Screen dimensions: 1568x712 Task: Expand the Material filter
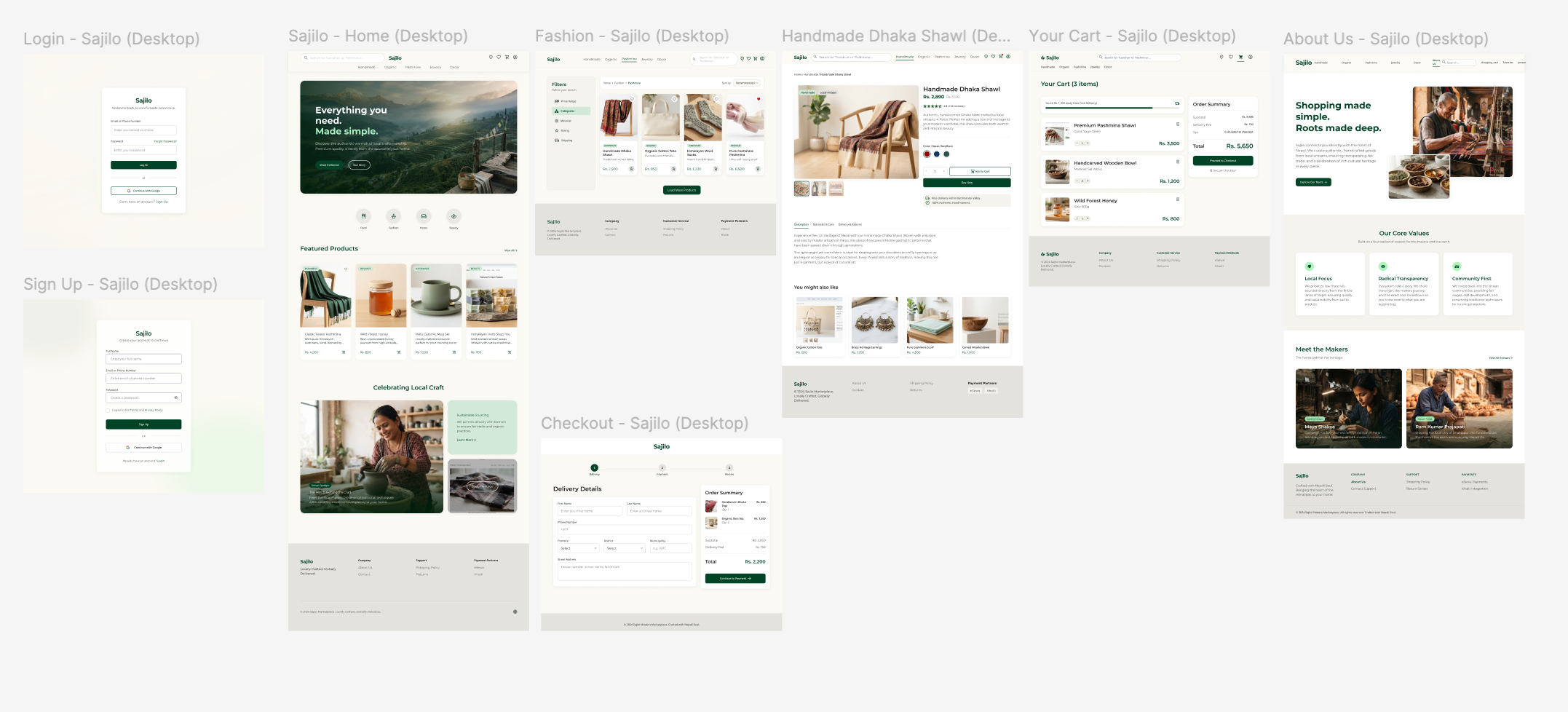(571, 121)
